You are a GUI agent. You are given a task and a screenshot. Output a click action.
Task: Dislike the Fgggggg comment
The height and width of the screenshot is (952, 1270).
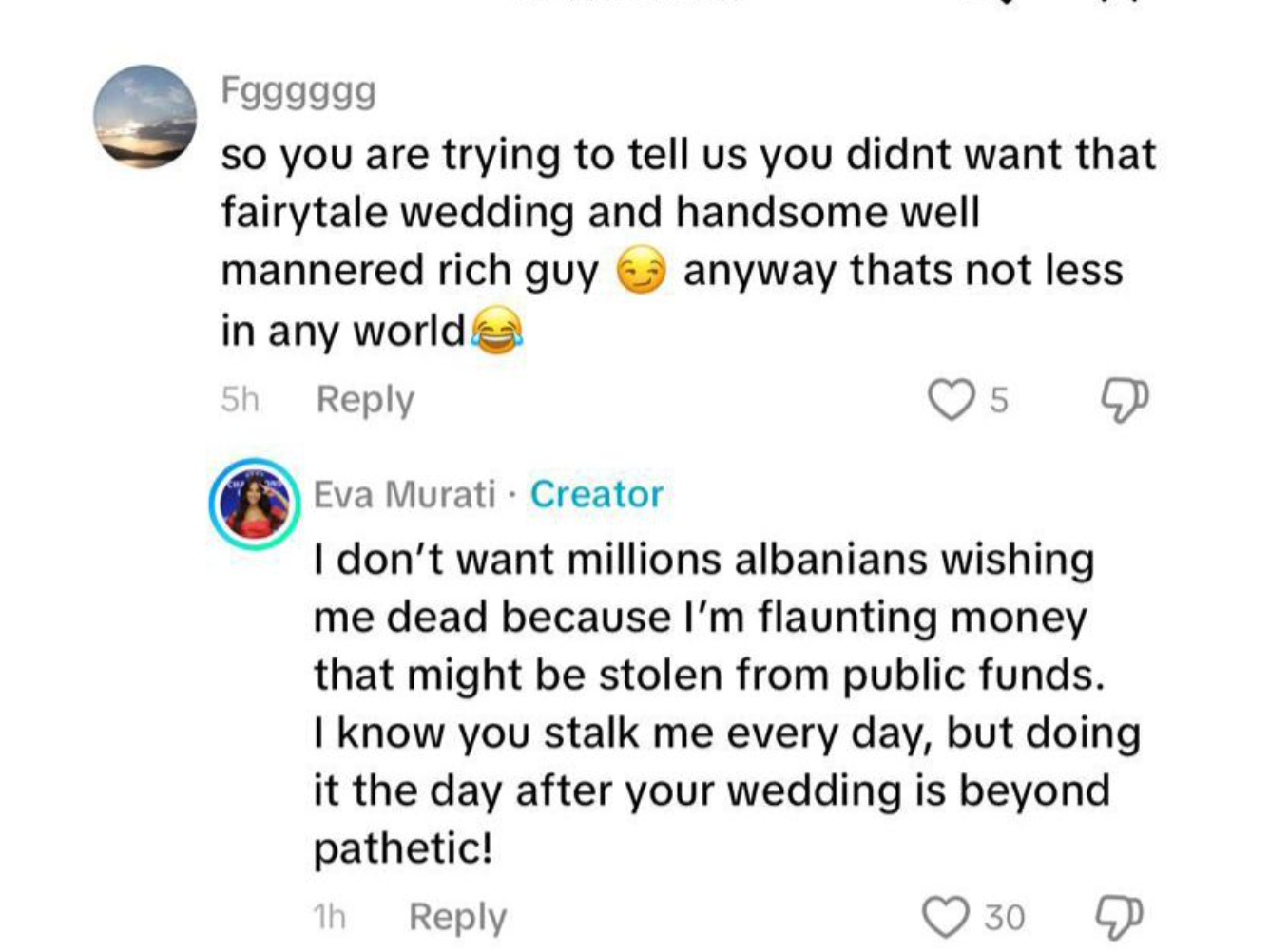pyautogui.click(x=1124, y=400)
